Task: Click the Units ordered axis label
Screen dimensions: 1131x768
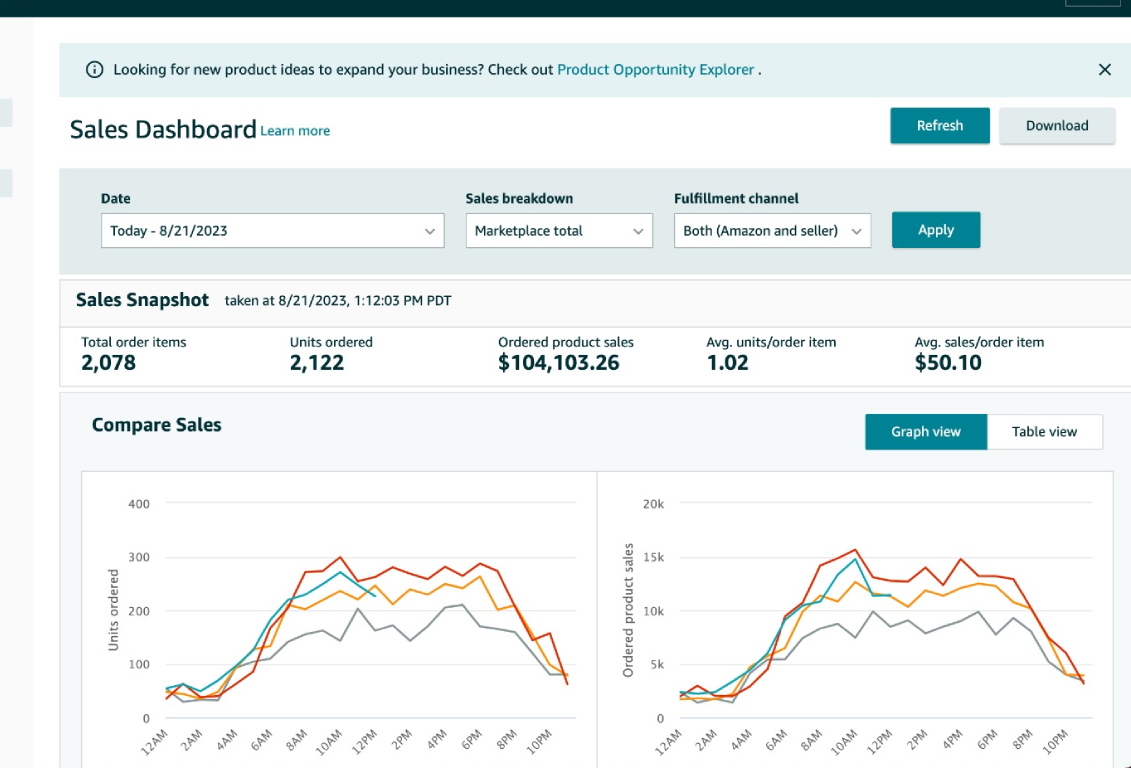Action: tap(113, 610)
